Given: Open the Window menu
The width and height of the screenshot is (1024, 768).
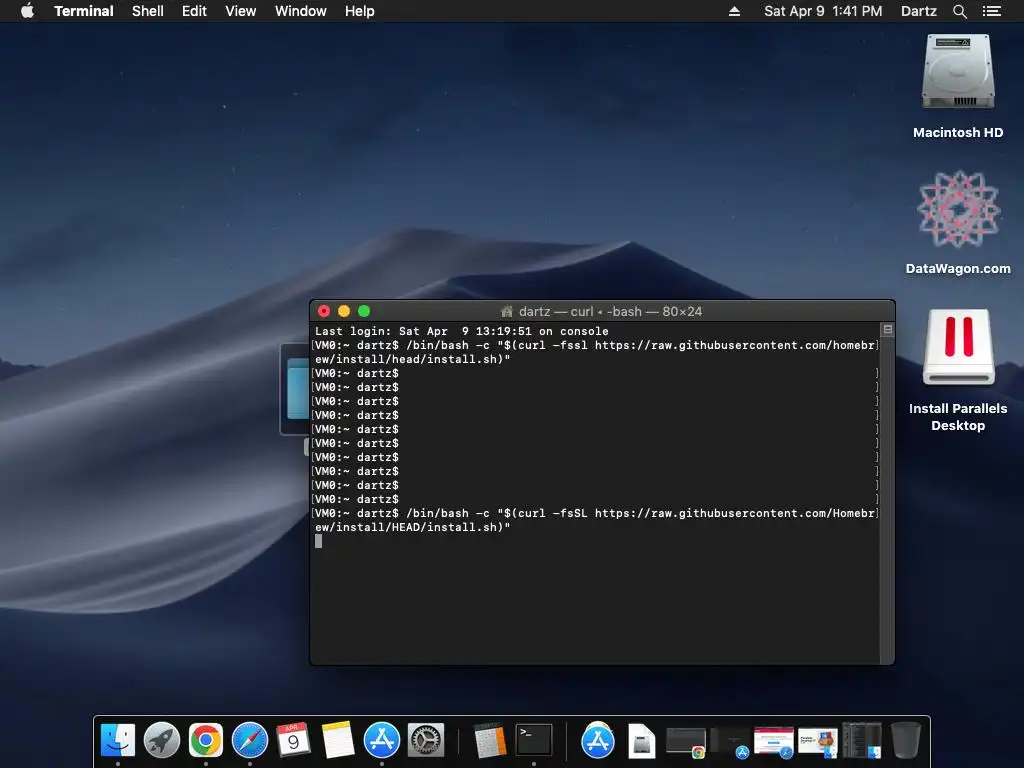Looking at the screenshot, I should [300, 11].
